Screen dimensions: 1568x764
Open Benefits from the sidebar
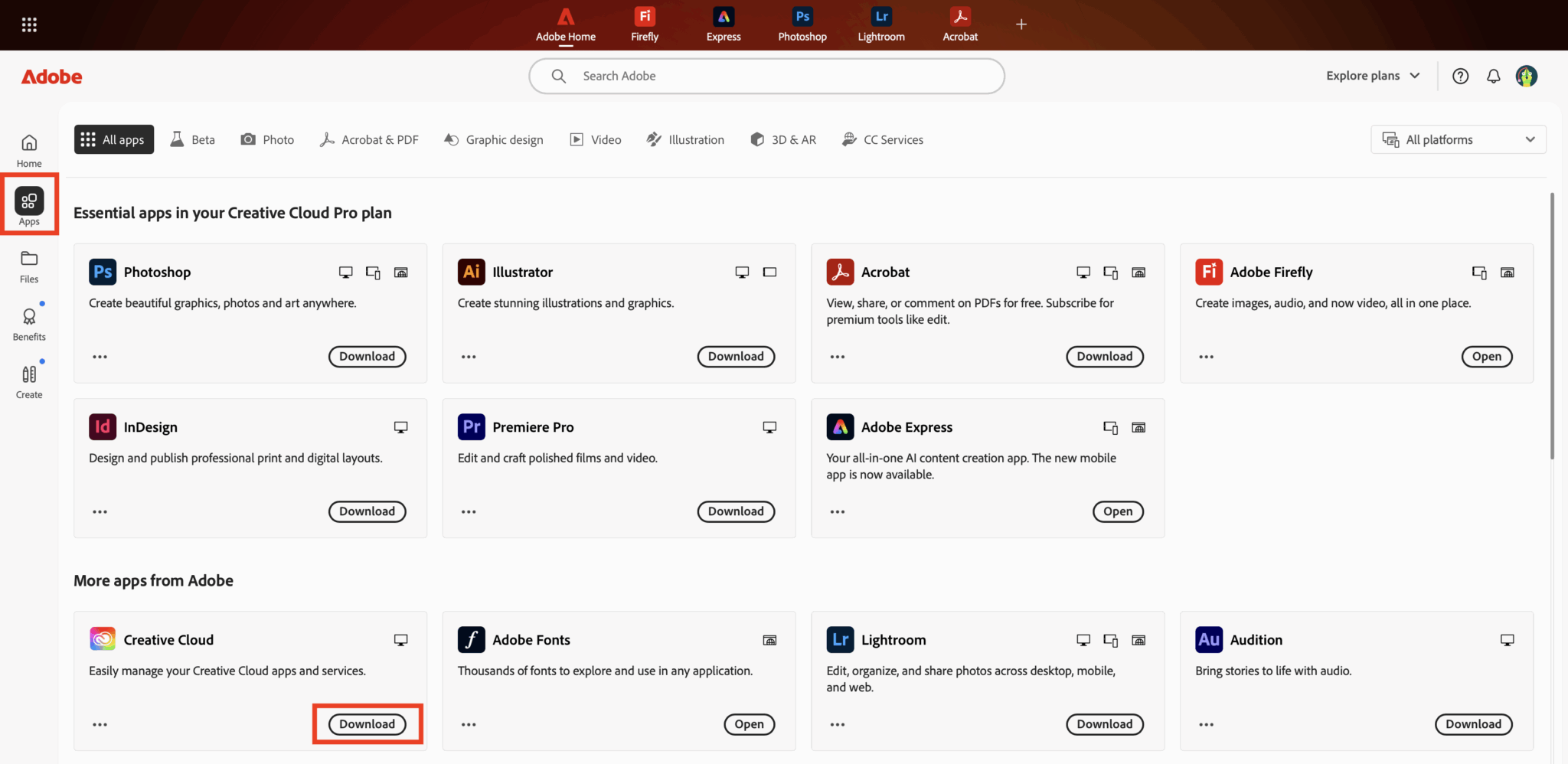point(29,322)
